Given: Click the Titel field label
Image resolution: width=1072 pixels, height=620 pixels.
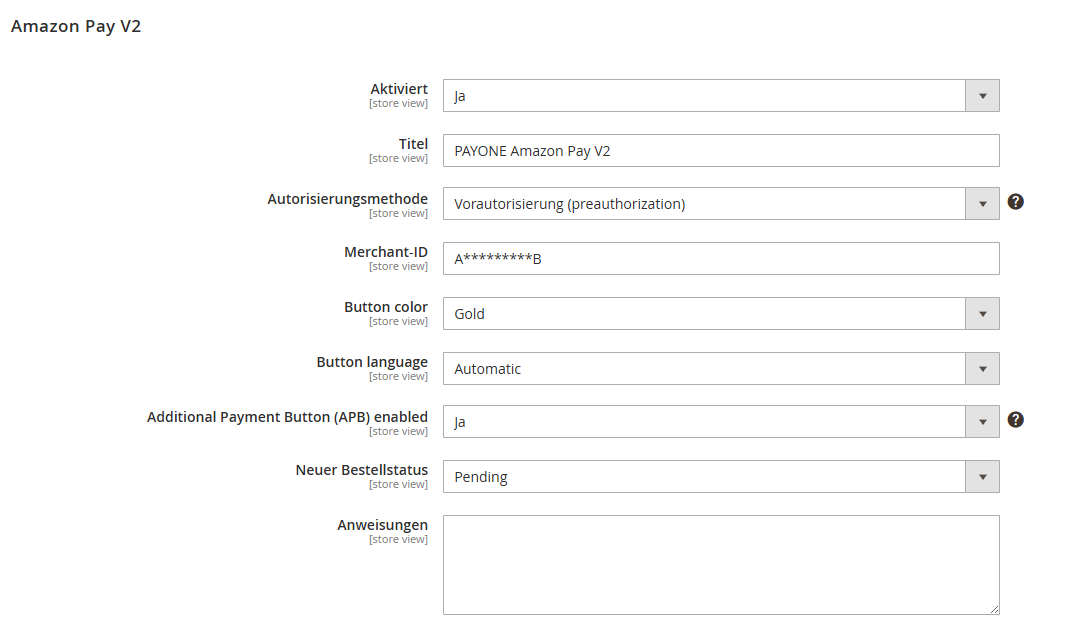Looking at the screenshot, I should pyautogui.click(x=413, y=144).
